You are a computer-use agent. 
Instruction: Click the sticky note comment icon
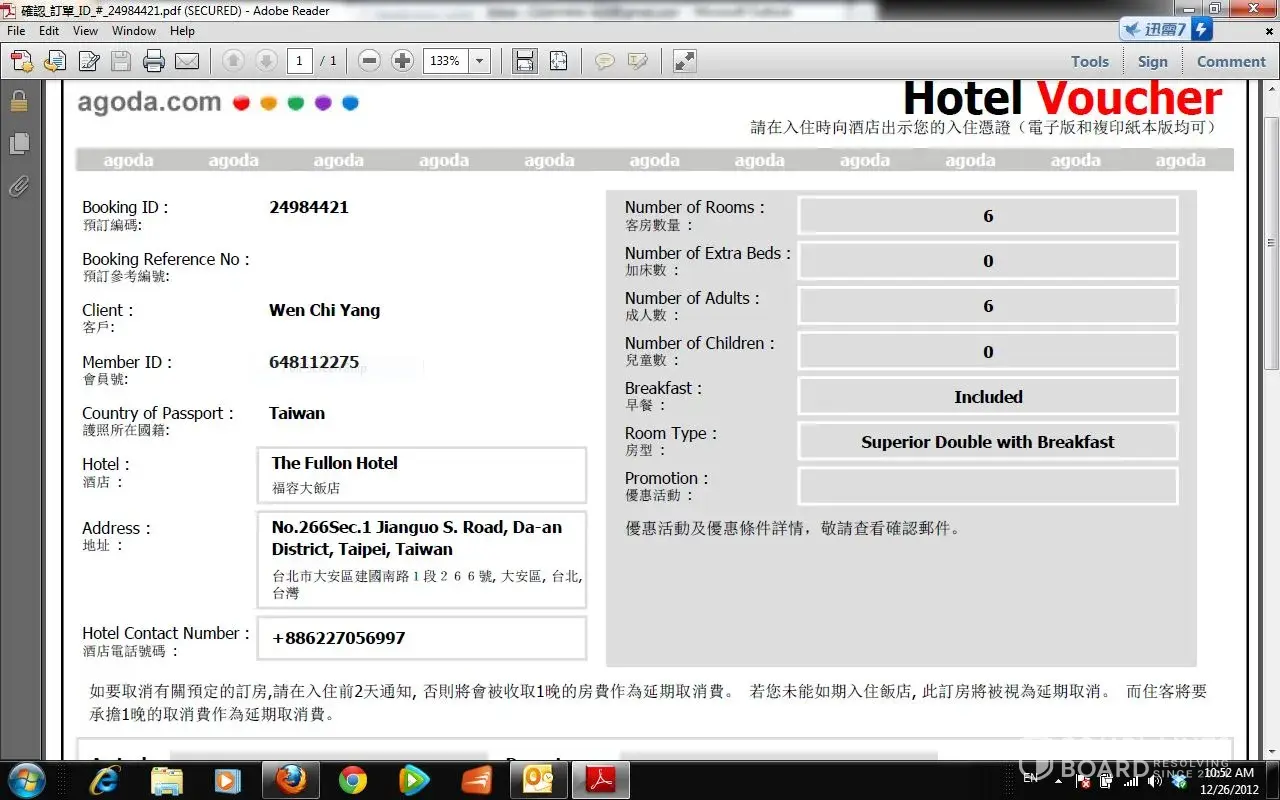tap(604, 61)
